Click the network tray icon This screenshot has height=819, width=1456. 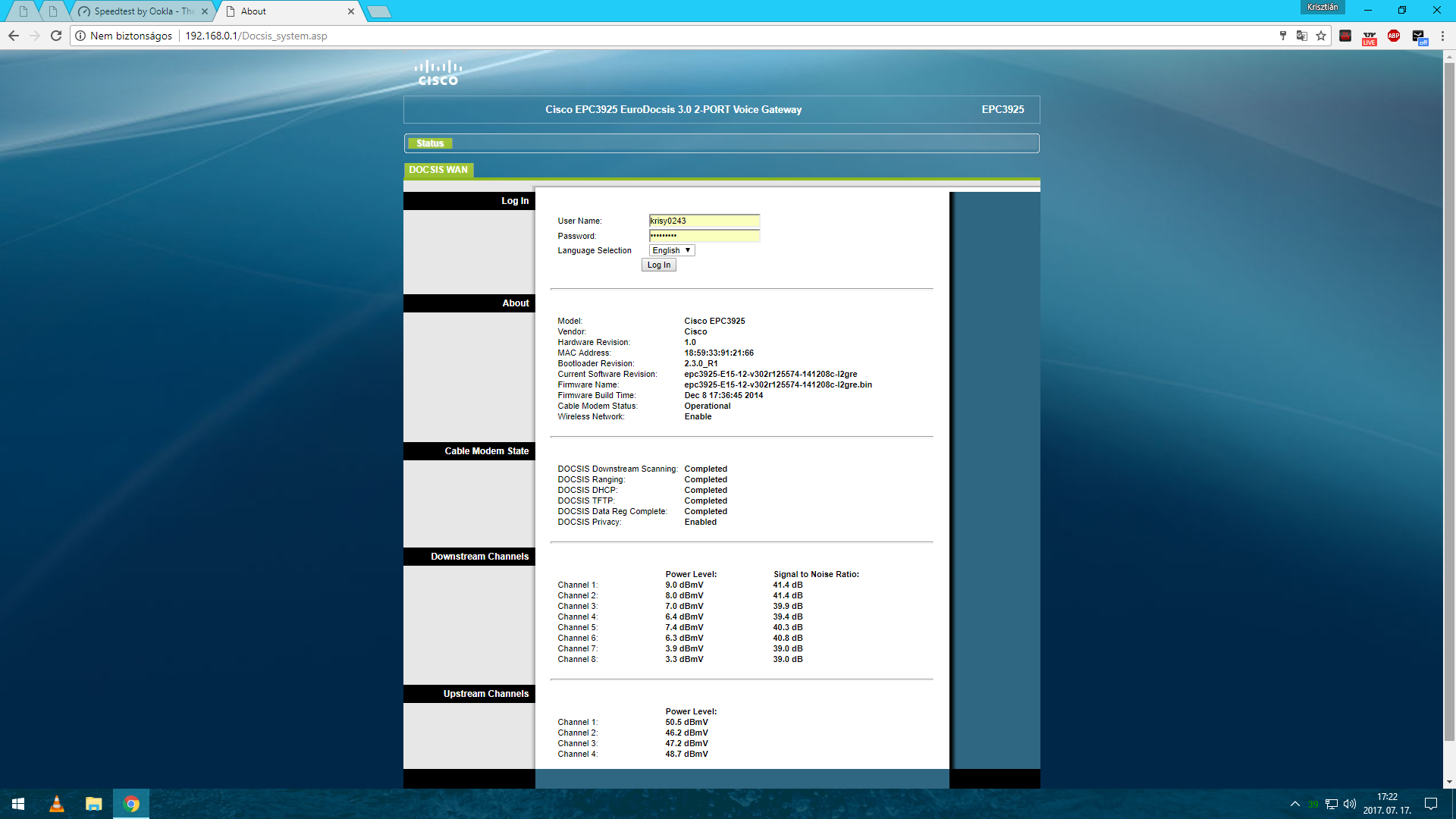click(1332, 804)
